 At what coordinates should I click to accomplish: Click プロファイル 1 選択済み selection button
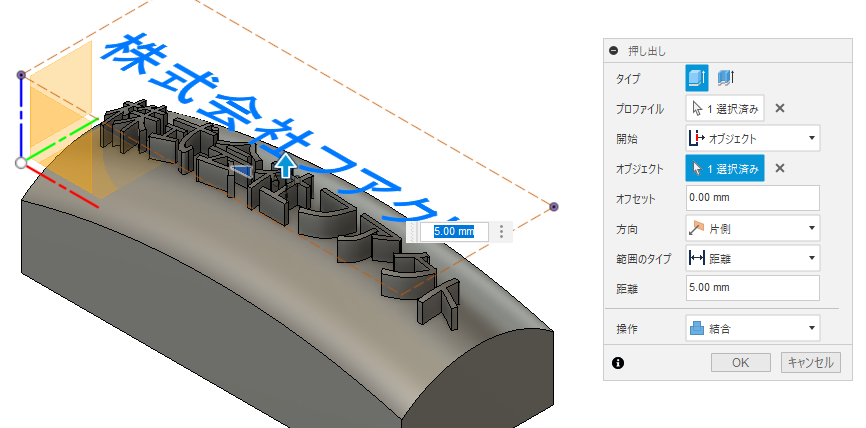(x=725, y=108)
